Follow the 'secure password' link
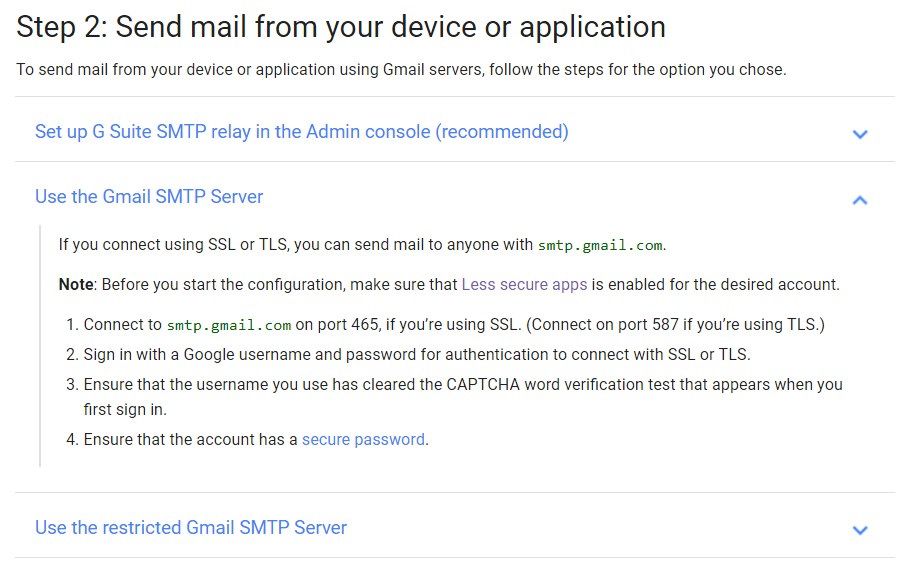The height and width of the screenshot is (572, 910). [363, 439]
